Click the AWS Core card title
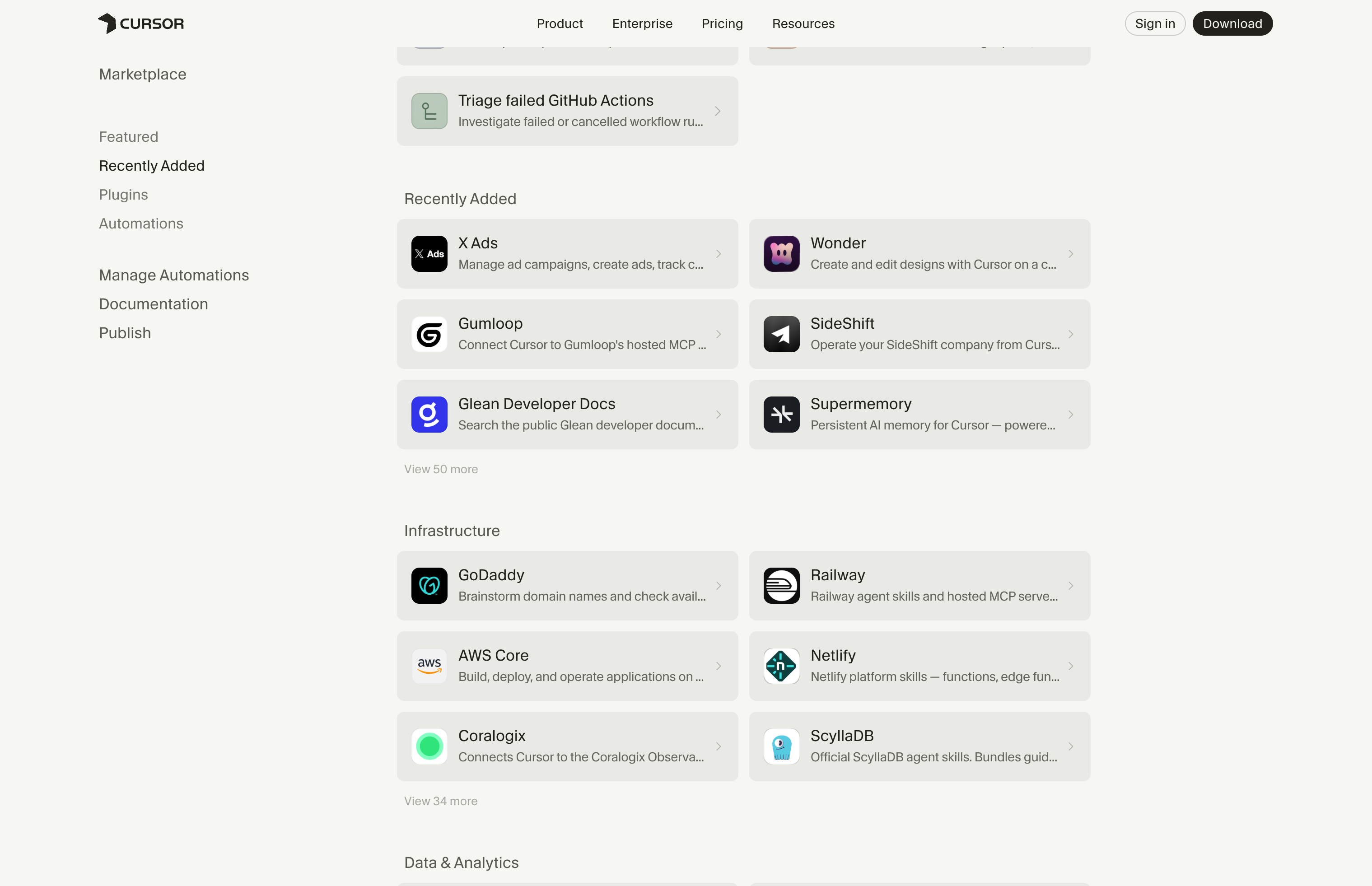 click(493, 655)
